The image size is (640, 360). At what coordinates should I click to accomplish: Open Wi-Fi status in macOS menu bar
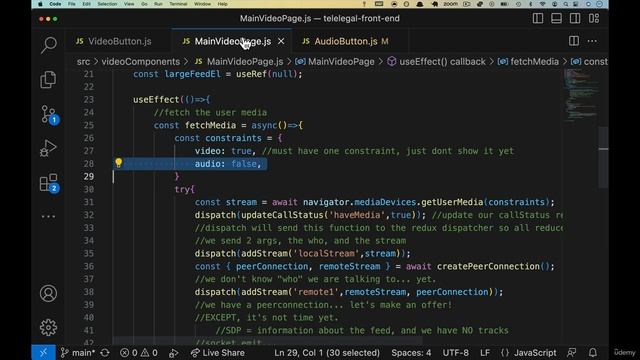tap(542, 4)
